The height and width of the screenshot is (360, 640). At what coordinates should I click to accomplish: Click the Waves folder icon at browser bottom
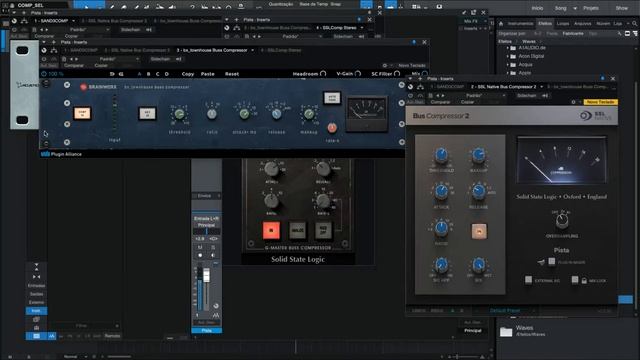point(506,332)
